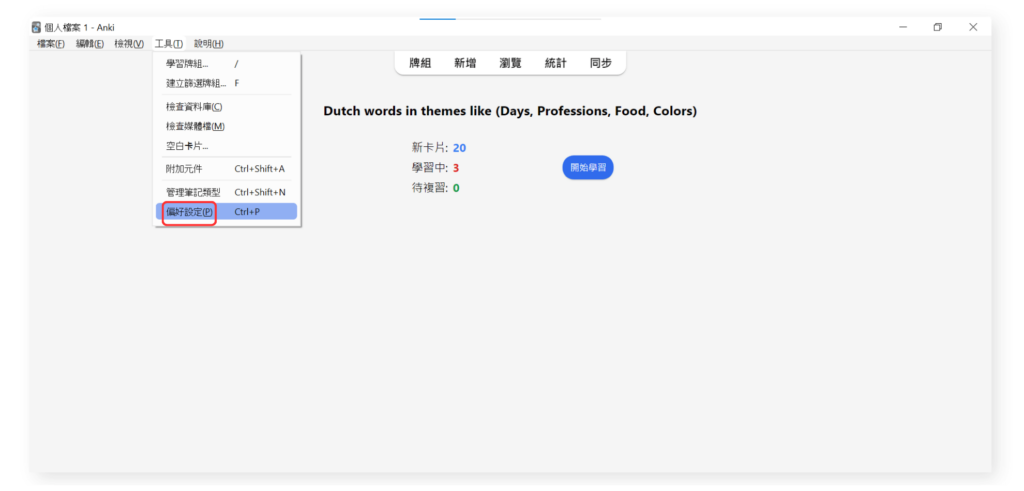This screenshot has width=1024, height=491.
Task: Click the blue 開始學習 button
Action: click(588, 168)
